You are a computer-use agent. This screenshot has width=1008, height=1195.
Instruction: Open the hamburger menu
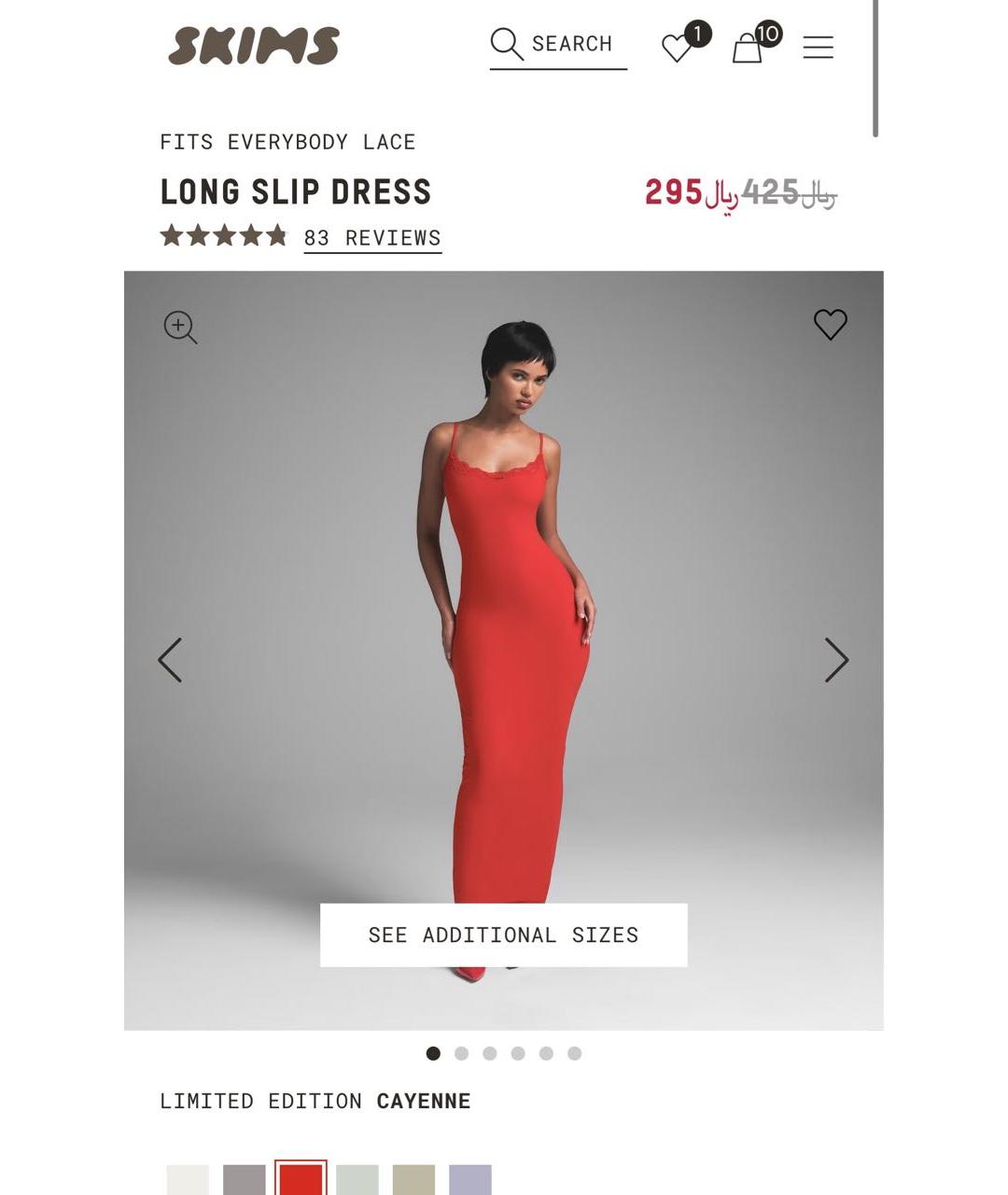(x=818, y=47)
